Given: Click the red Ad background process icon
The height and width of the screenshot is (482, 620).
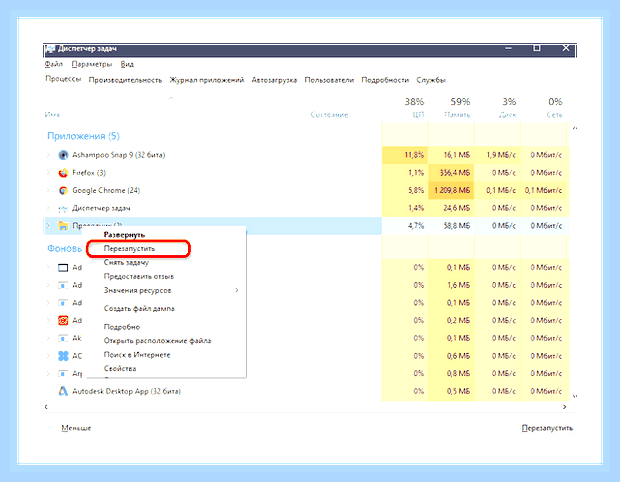Looking at the screenshot, I should point(63,320).
